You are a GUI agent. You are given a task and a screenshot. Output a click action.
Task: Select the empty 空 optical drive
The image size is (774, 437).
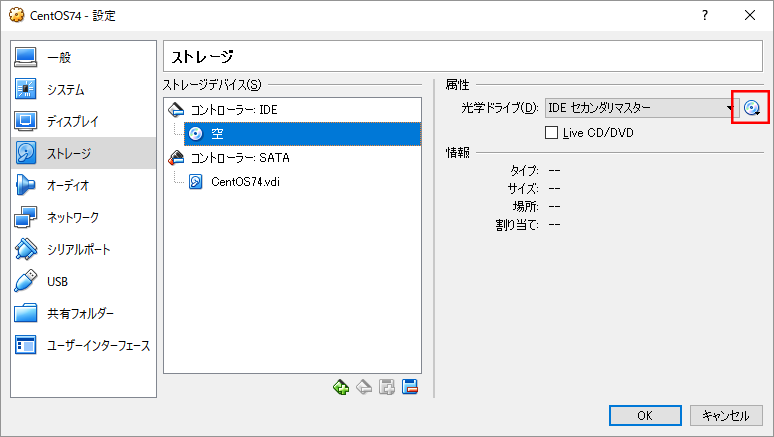(302, 134)
